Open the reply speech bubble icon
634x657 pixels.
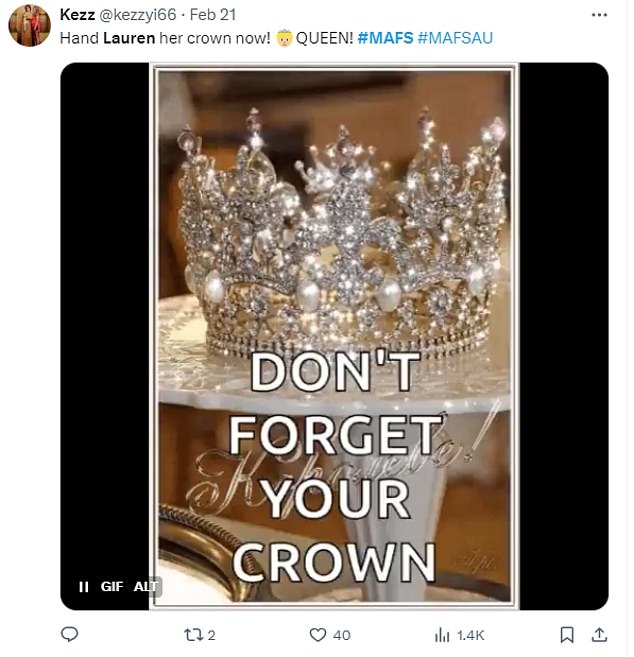(70, 634)
